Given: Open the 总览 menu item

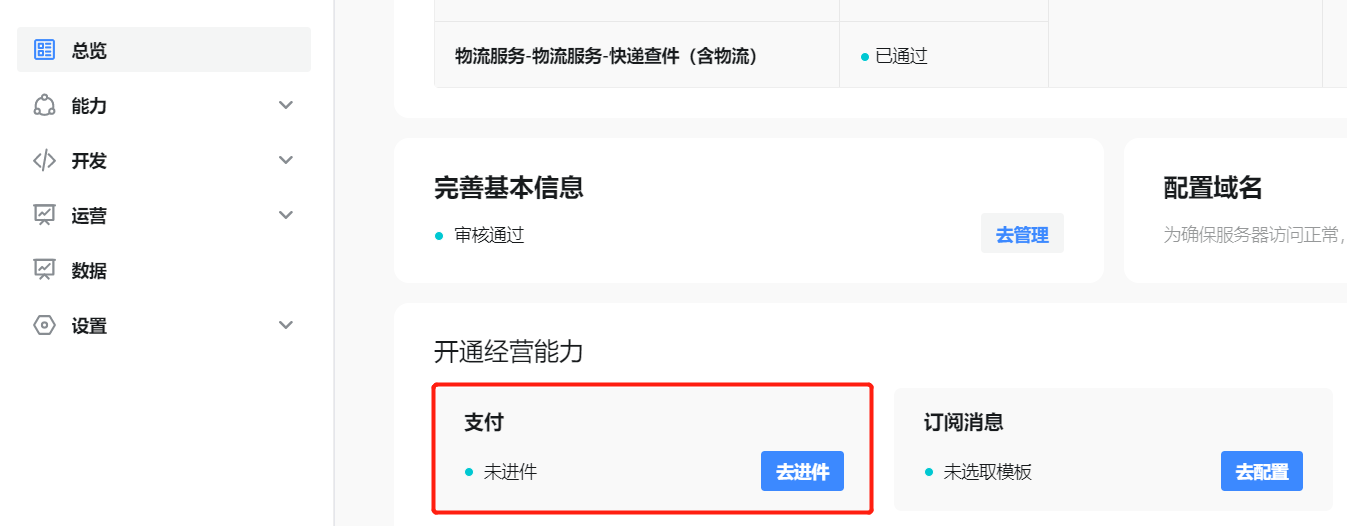Looking at the screenshot, I should tap(164, 50).
